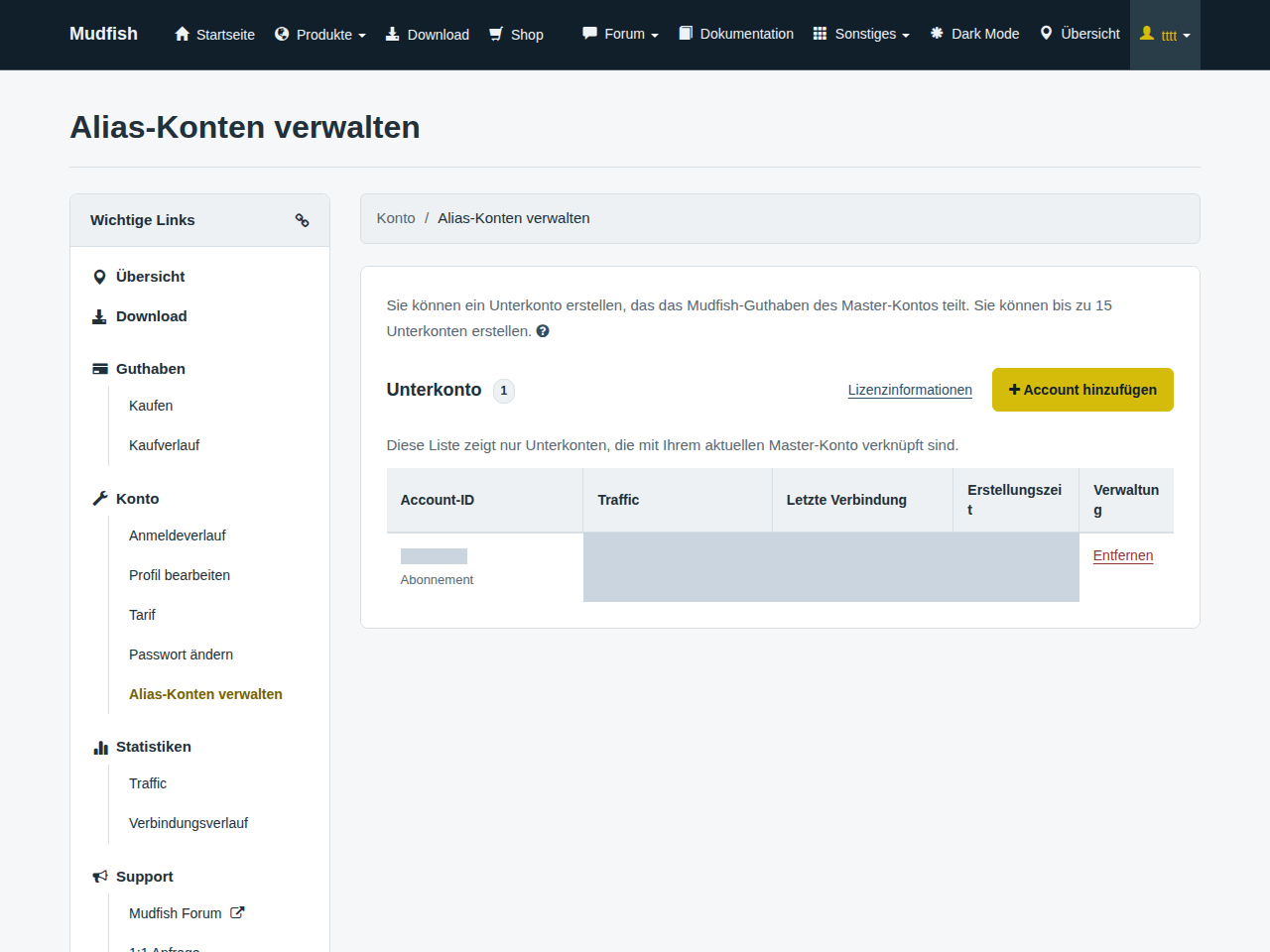This screenshot has height=952, width=1270.
Task: Click the download icon in the sidebar
Action: point(99,316)
